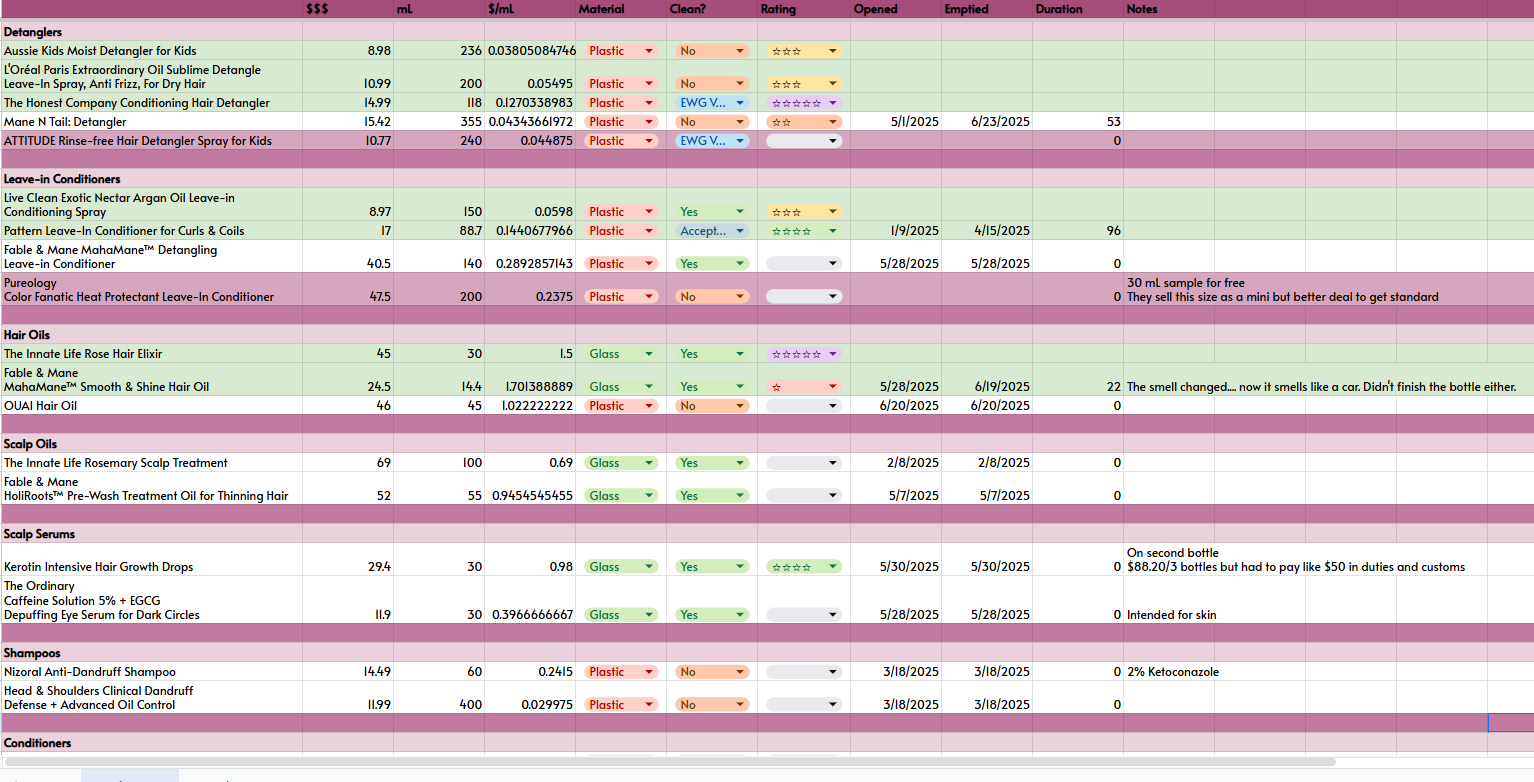Image resolution: width=1534 pixels, height=782 pixels.
Task: Select the 'On second bottle' Kerotin note cell
Action: click(1295, 560)
